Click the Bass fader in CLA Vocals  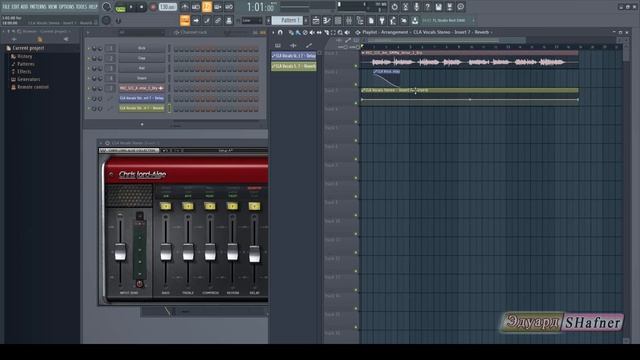tap(166, 251)
